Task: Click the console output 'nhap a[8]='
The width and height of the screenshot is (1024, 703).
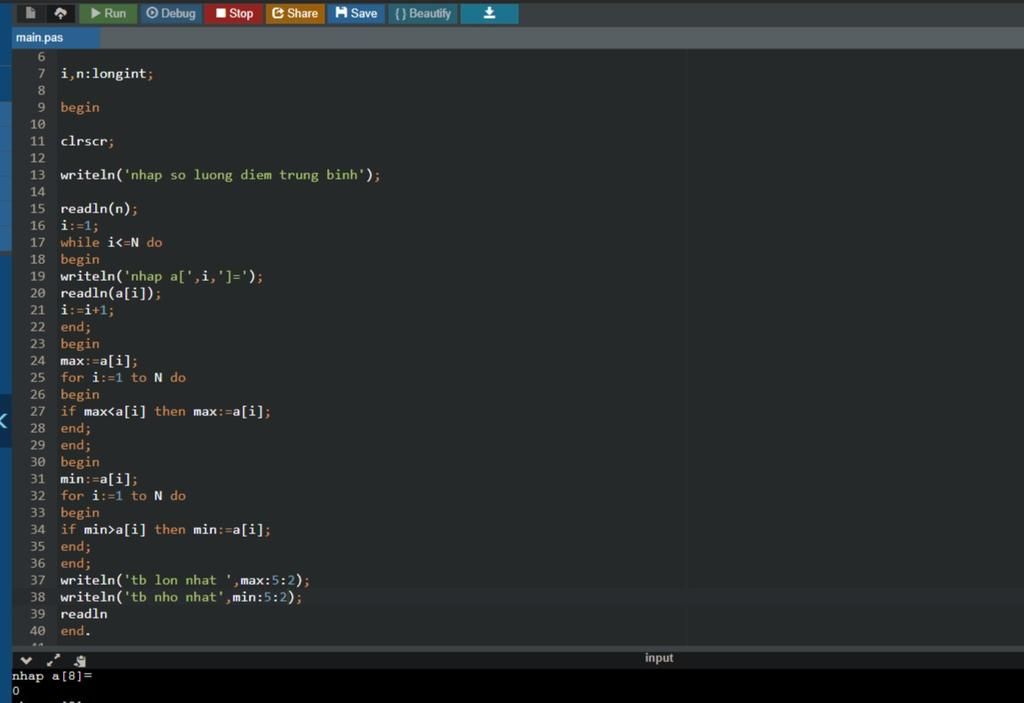Action: coord(52,676)
